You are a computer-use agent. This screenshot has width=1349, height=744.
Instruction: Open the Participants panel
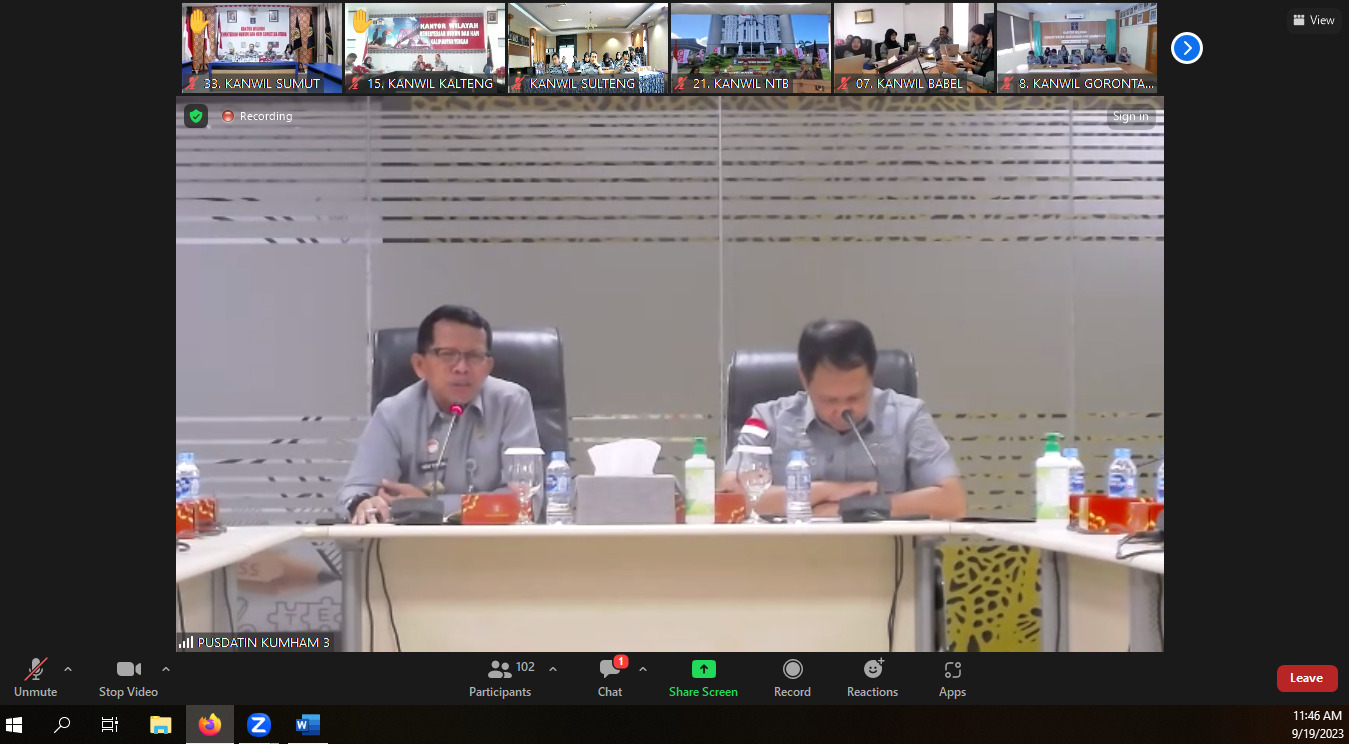[x=500, y=677]
